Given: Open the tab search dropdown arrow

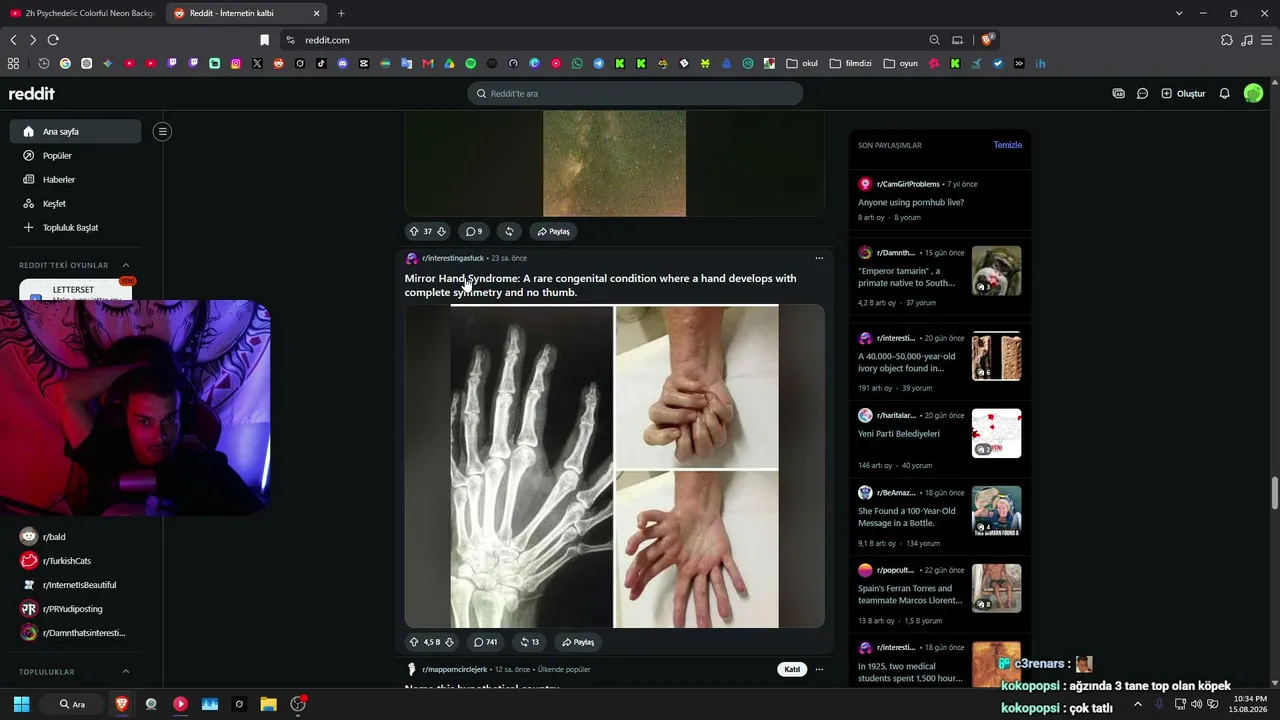Looking at the screenshot, I should [1179, 13].
